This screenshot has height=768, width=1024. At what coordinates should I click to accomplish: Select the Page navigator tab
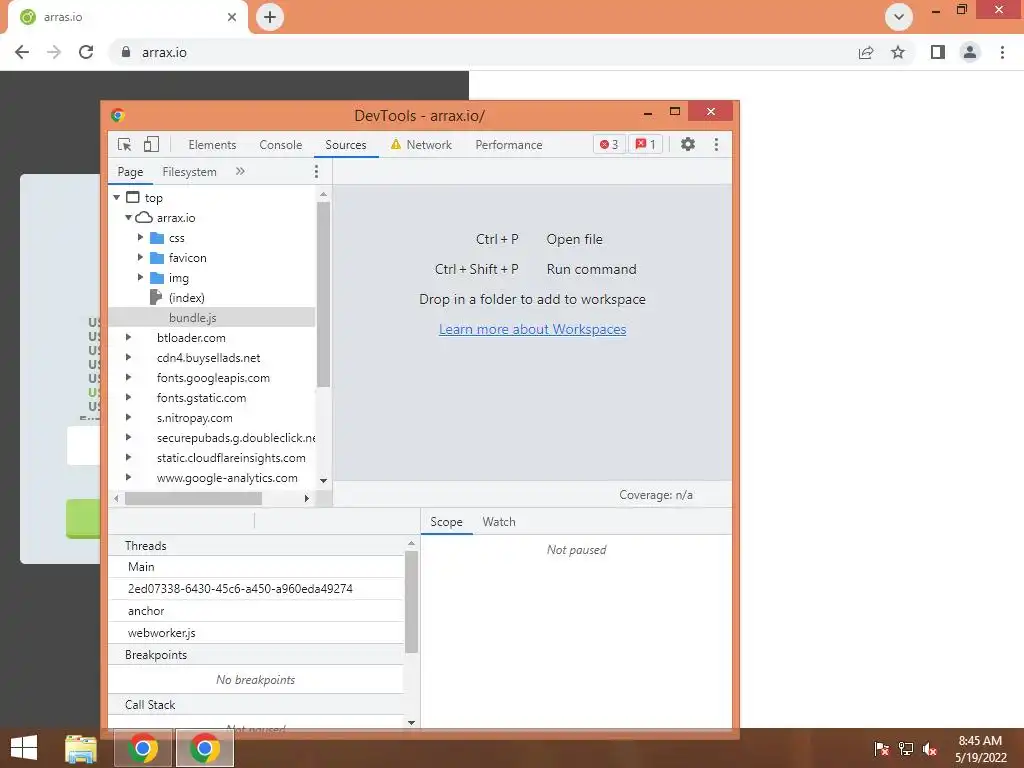tap(130, 172)
